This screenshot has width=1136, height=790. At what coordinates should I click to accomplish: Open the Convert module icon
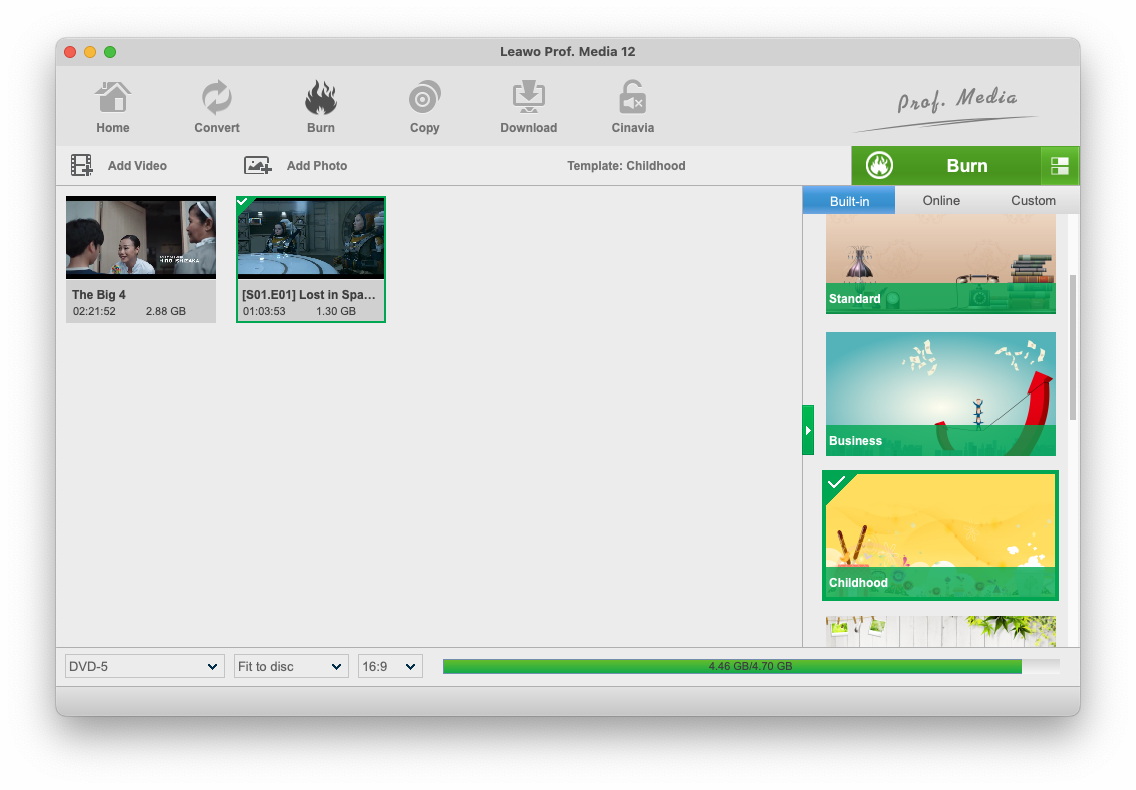click(x=217, y=97)
